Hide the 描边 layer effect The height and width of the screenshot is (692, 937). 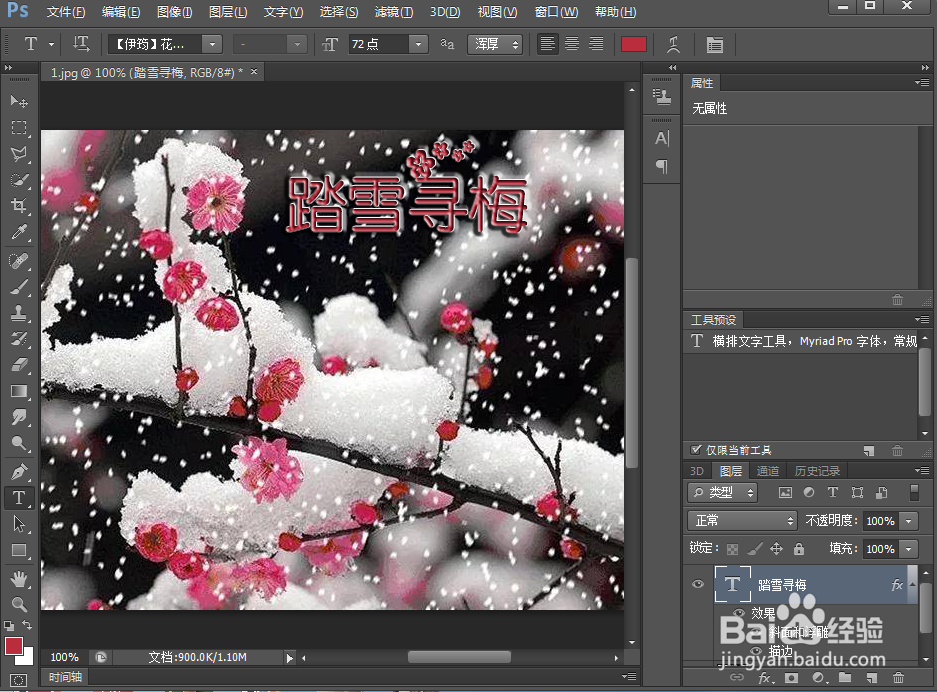(x=757, y=648)
